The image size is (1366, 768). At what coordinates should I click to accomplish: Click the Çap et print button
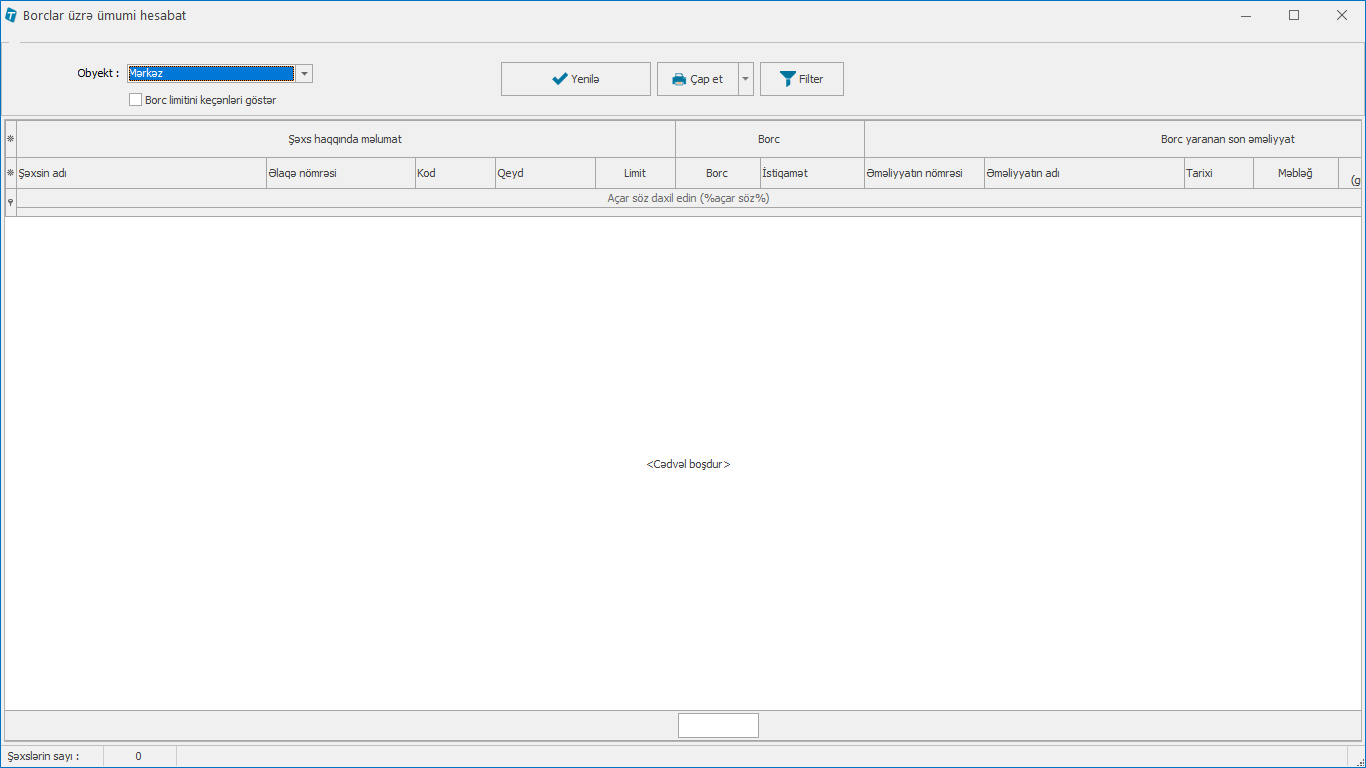tap(698, 79)
